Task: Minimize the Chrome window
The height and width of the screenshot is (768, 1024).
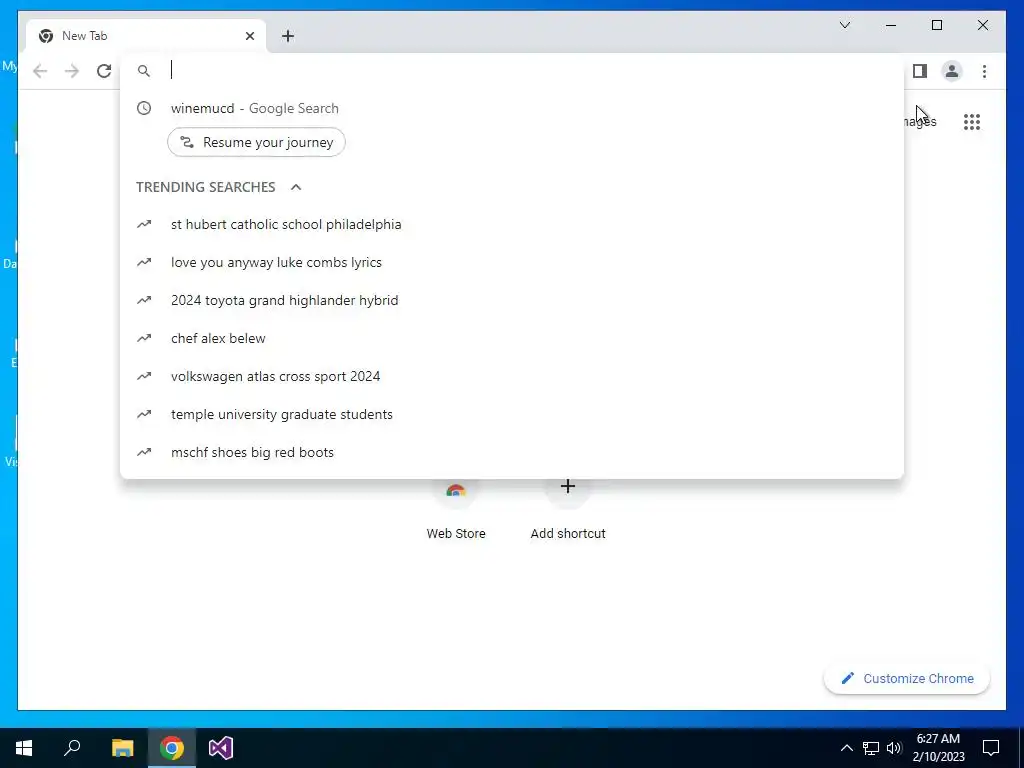Action: (x=891, y=25)
